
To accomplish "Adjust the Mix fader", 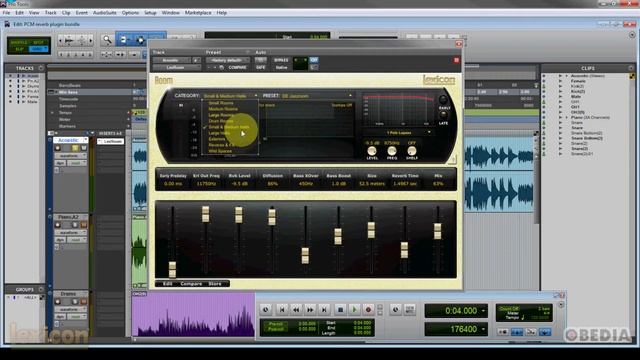I will [x=438, y=231].
